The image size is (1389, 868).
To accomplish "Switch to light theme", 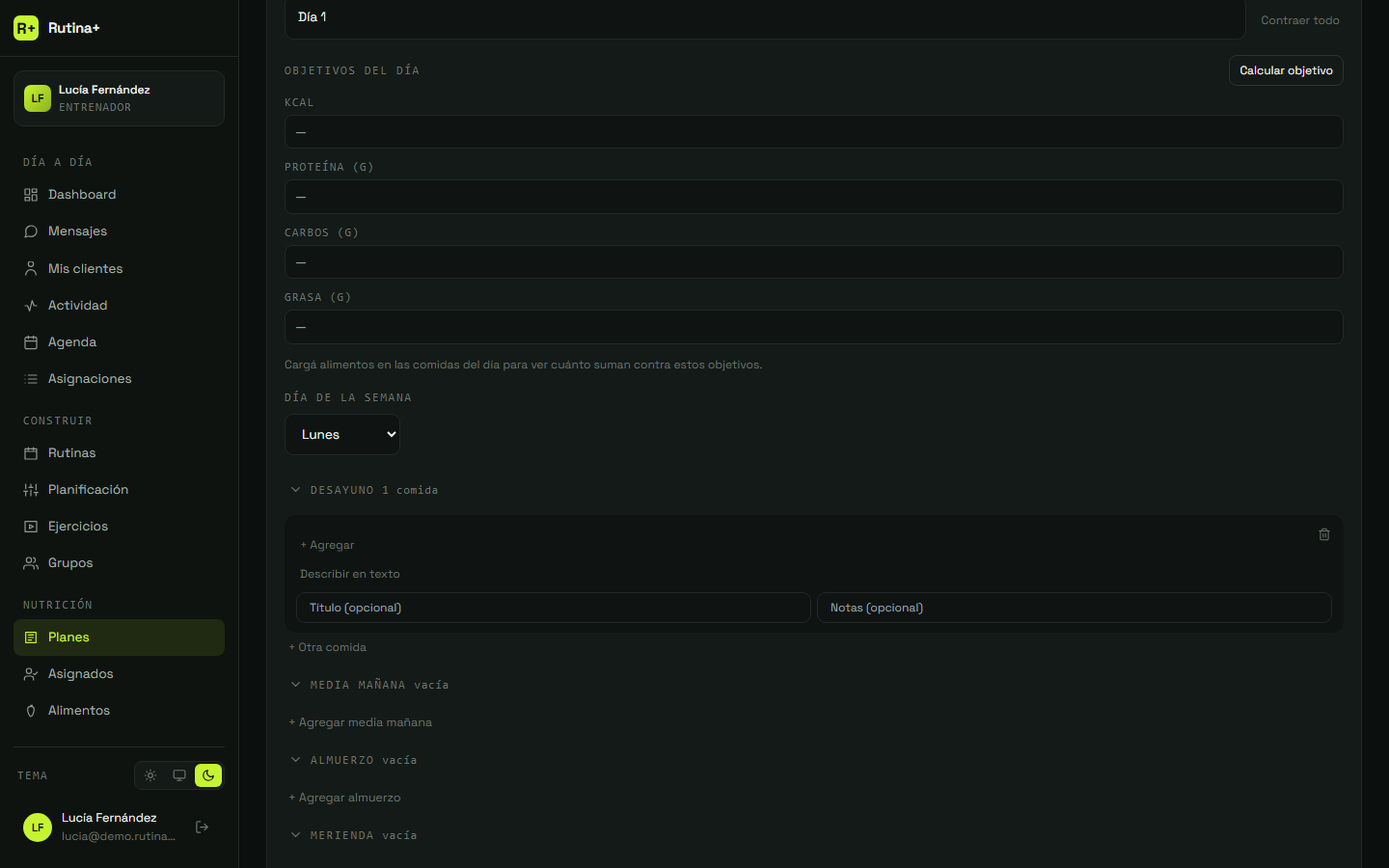I will 150,775.
